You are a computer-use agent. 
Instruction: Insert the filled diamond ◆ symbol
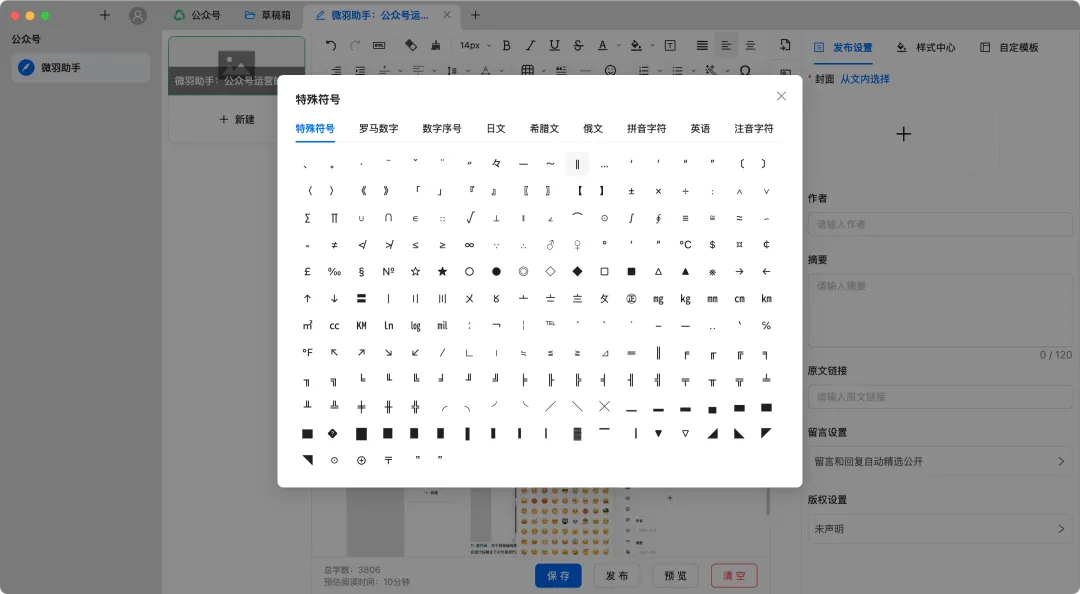(x=577, y=272)
